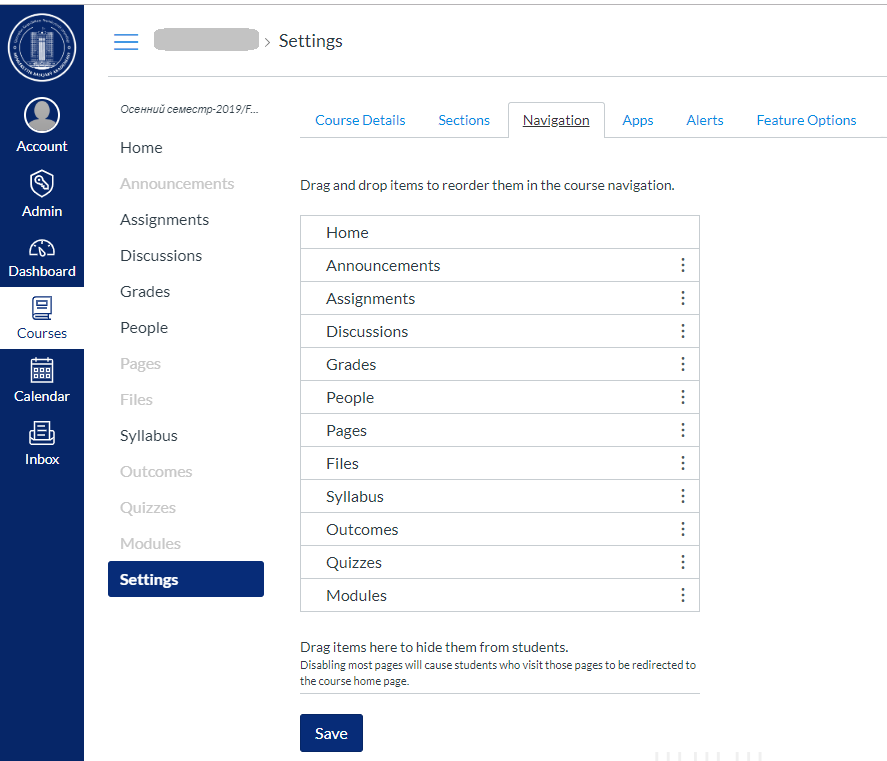The image size is (887, 761).
Task: Open the People link in course menu
Action: [x=144, y=328]
